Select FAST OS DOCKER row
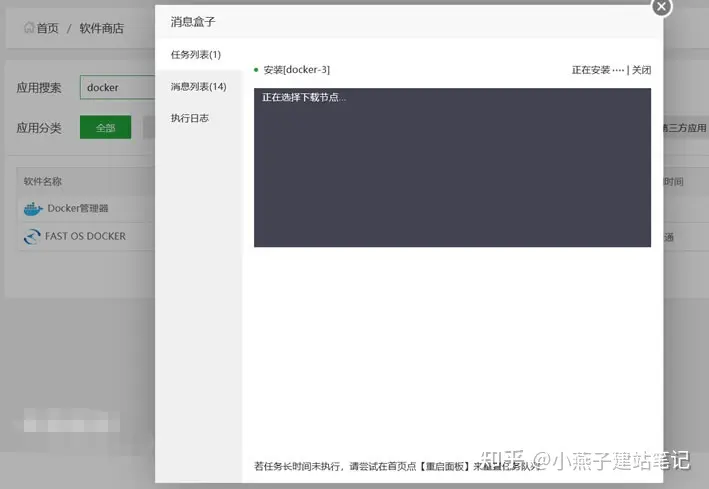 (86, 236)
